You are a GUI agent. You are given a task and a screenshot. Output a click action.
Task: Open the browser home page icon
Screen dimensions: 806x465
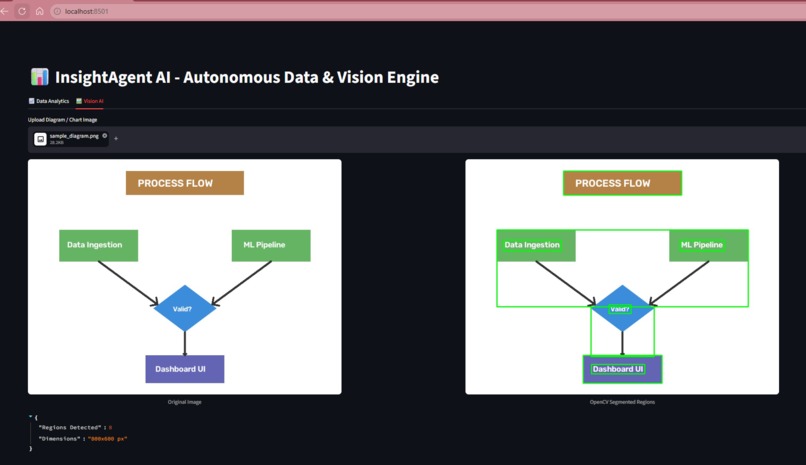coord(40,11)
